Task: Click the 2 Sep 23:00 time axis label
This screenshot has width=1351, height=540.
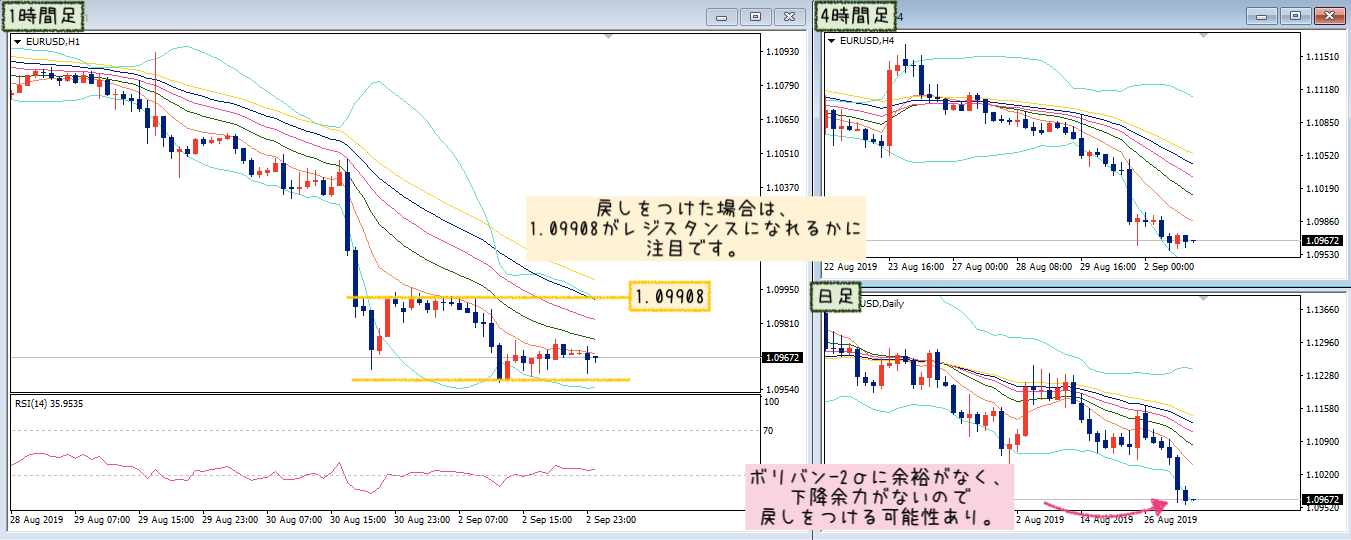Action: click(x=613, y=521)
